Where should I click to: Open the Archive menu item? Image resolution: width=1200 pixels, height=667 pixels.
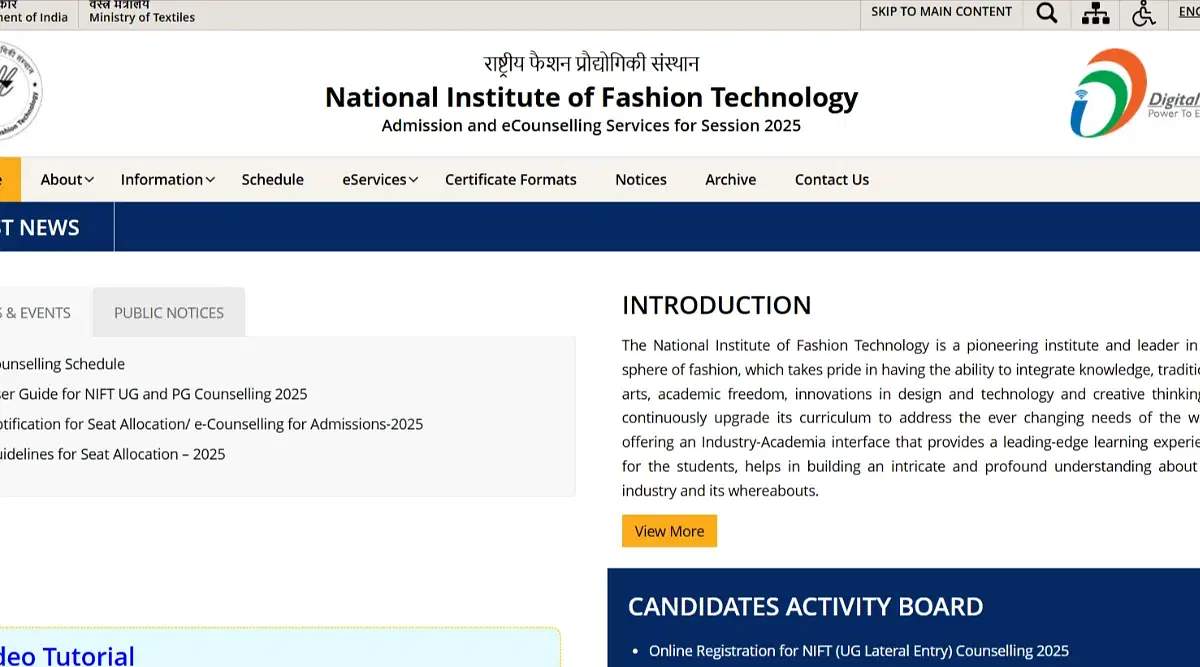click(x=730, y=180)
